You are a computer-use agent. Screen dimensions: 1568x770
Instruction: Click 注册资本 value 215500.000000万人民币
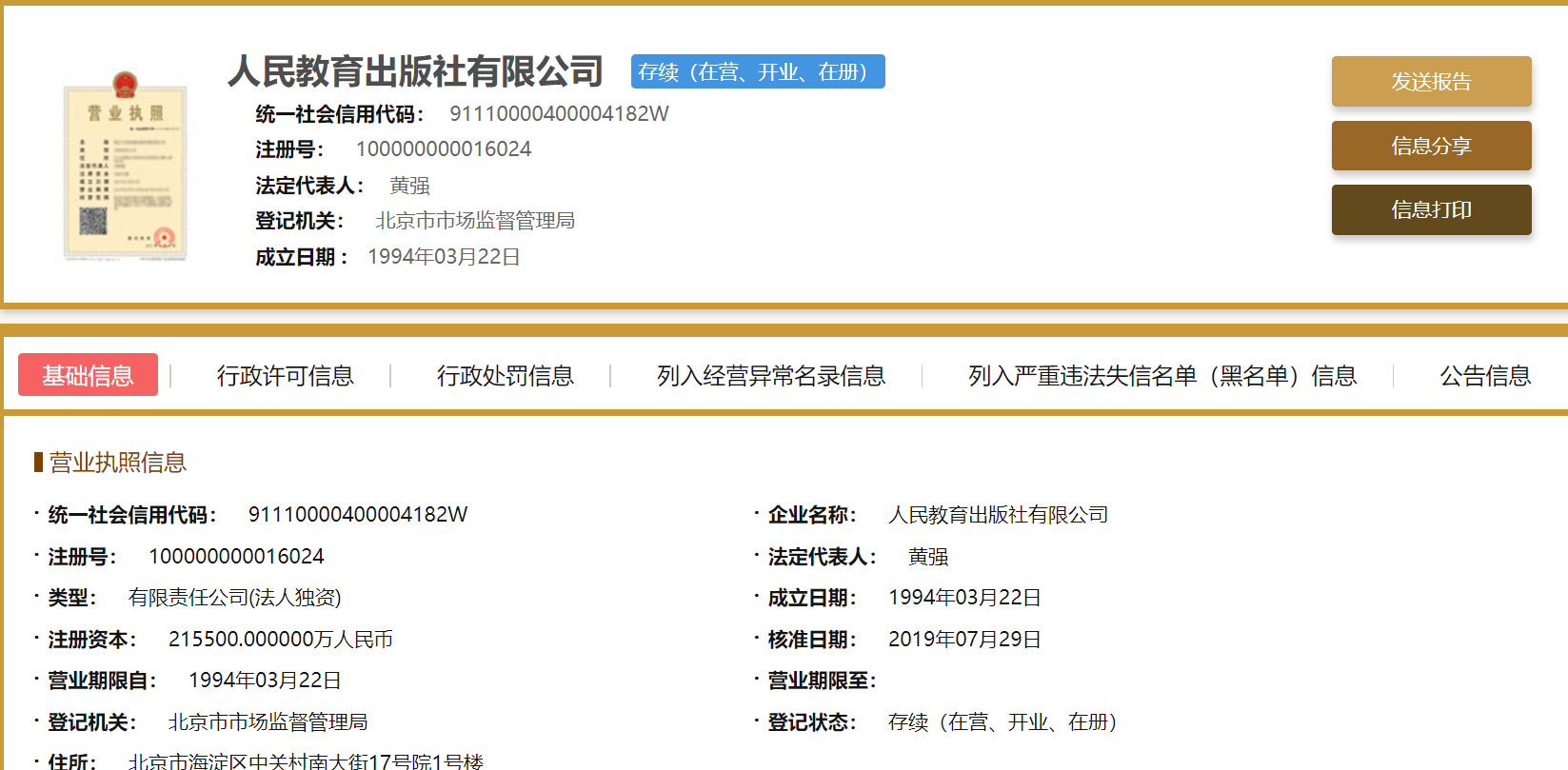(x=281, y=640)
